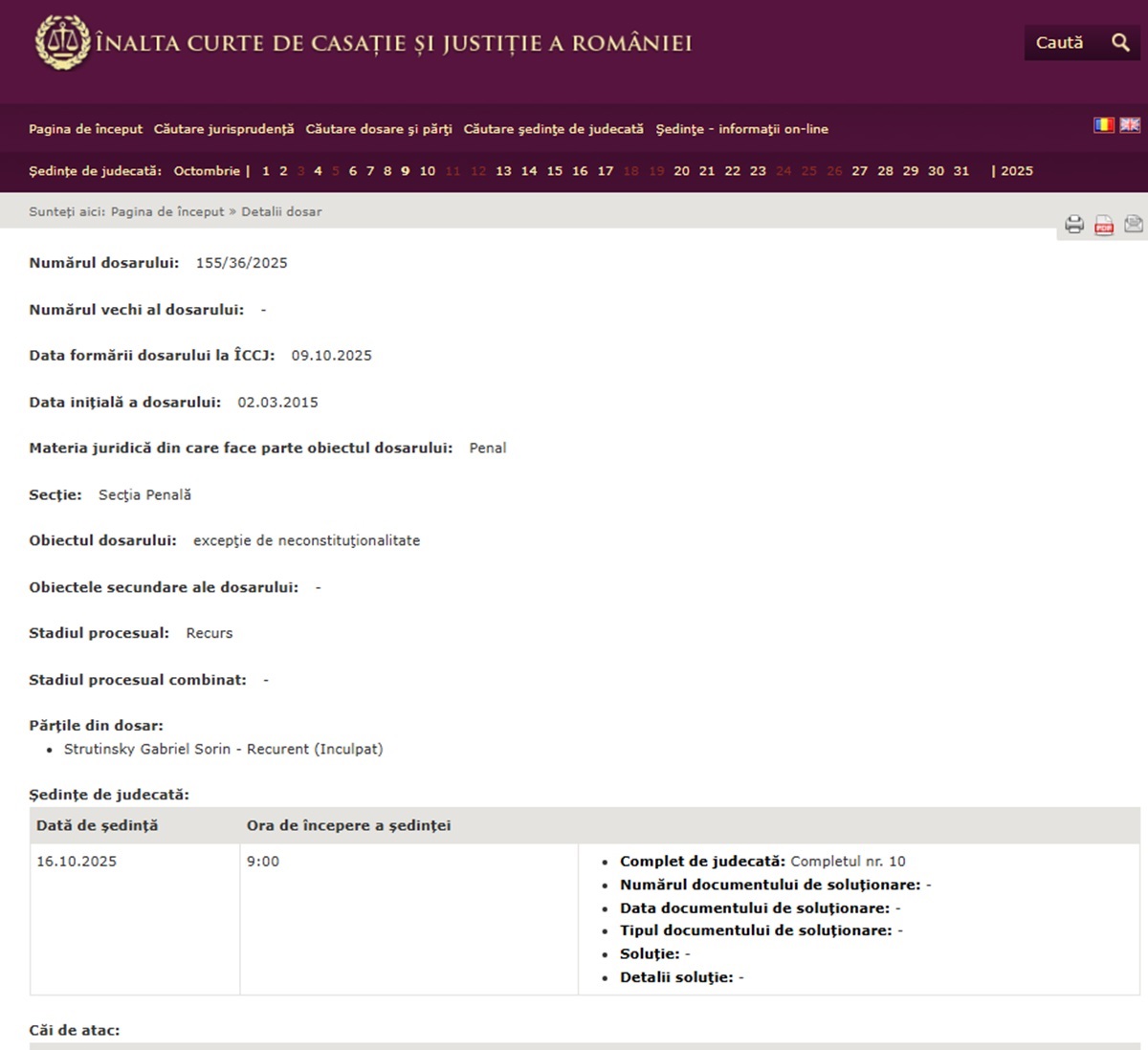Open Căutare jurisprudență menu item
The height and width of the screenshot is (1050, 1148).
pos(224,129)
